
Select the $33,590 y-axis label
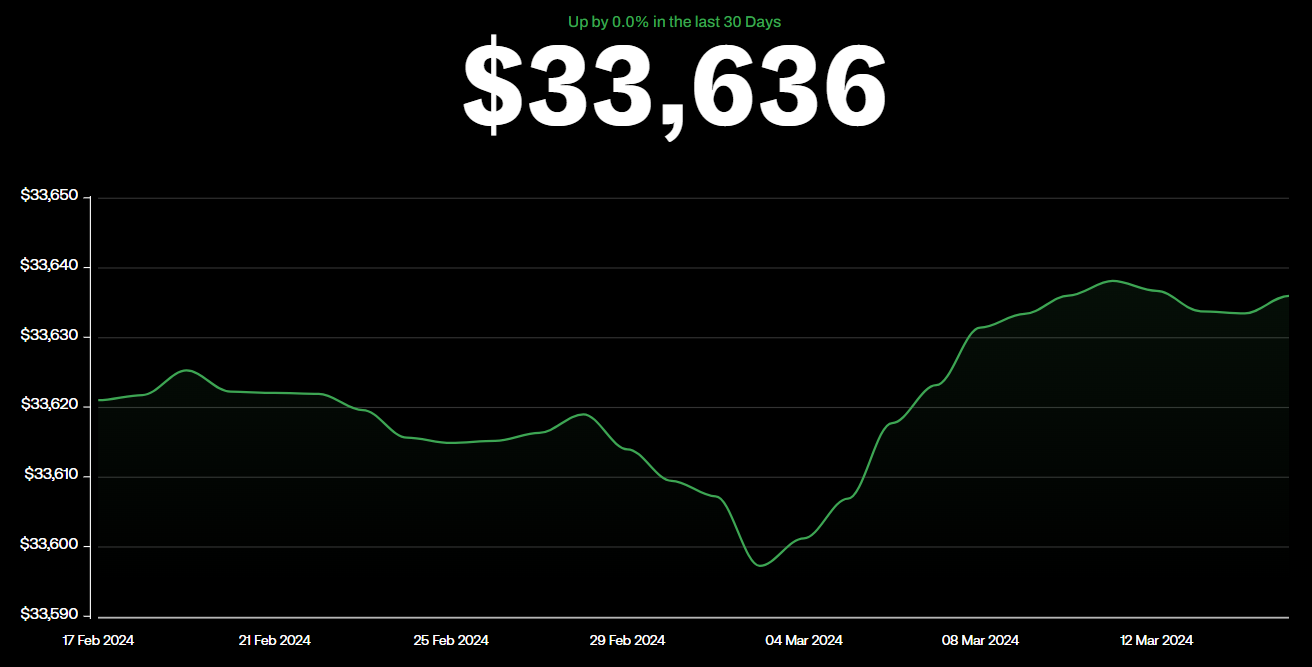(x=49, y=613)
